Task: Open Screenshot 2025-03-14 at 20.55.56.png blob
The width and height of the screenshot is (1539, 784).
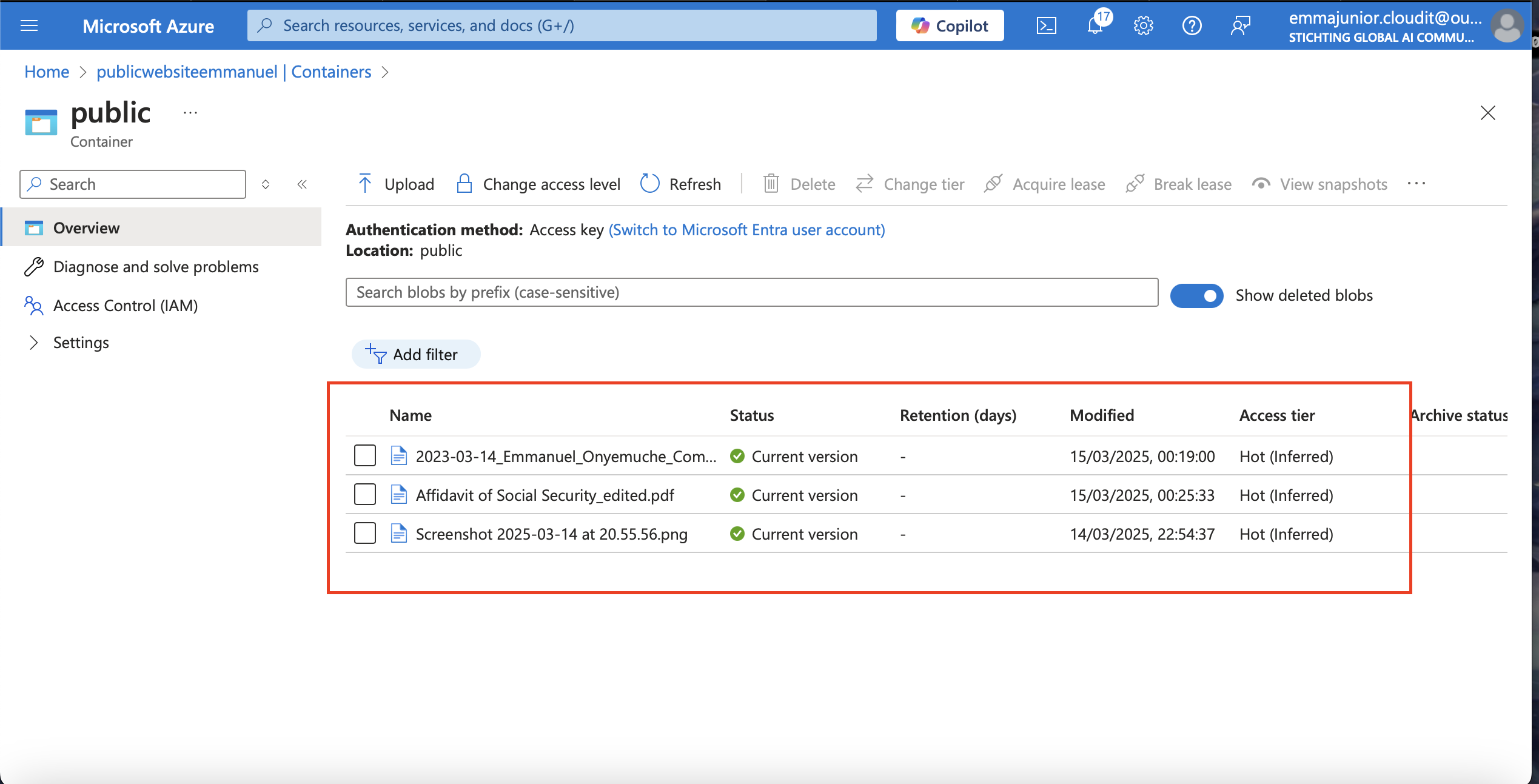Action: click(x=551, y=534)
